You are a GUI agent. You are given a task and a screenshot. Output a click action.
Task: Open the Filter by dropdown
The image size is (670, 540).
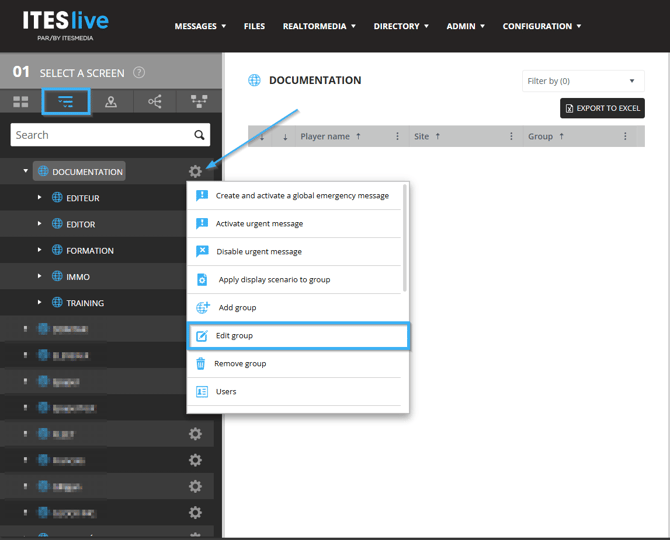(583, 81)
